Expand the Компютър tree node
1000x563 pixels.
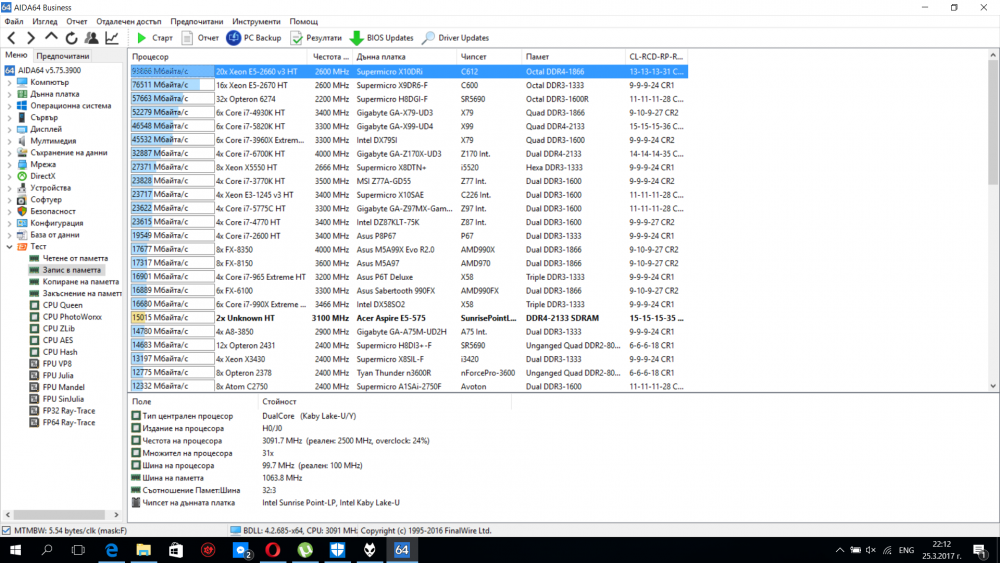click(x=10, y=82)
